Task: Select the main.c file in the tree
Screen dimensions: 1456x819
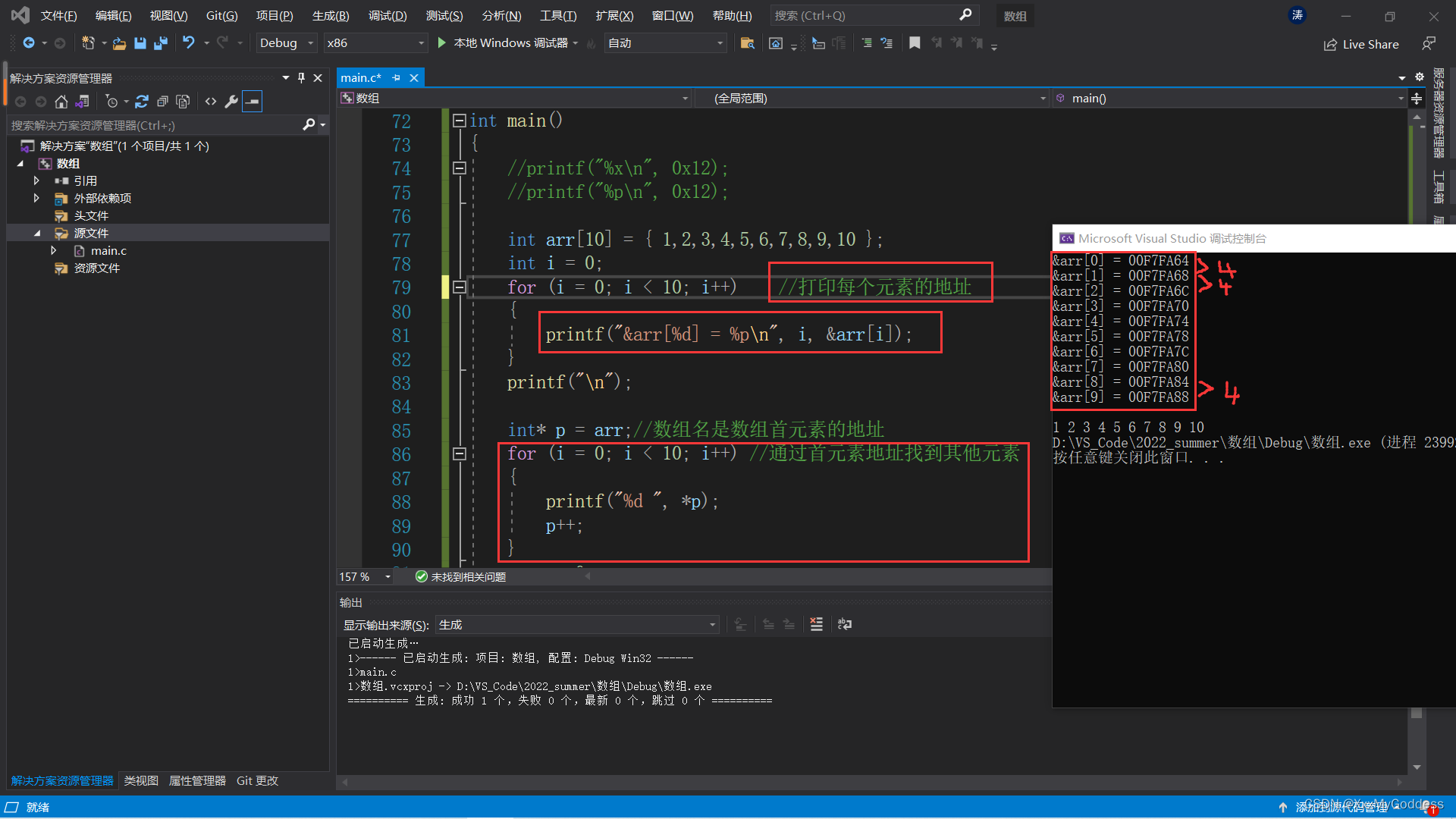Action: 108,250
